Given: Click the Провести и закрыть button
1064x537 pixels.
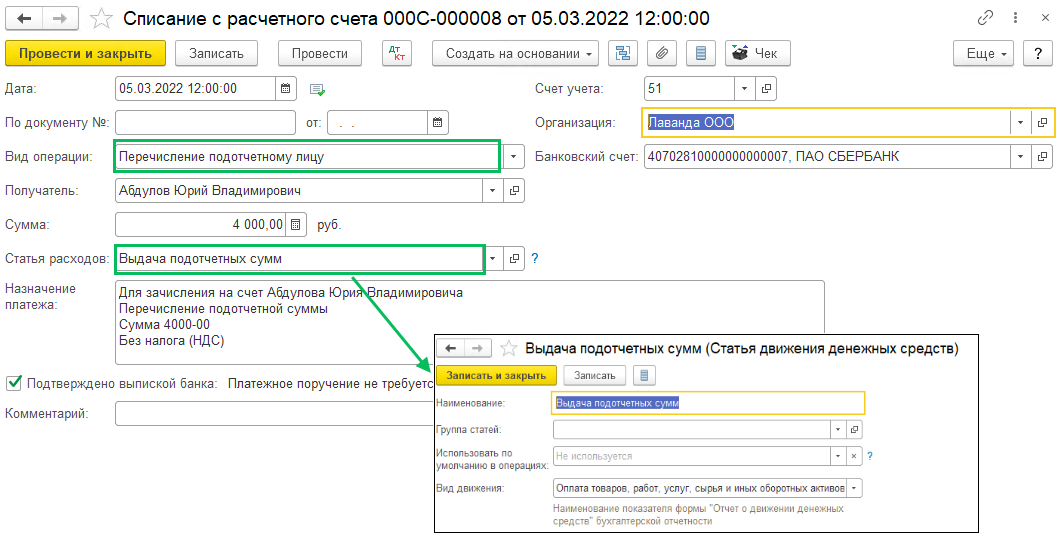Looking at the screenshot, I should pos(85,54).
